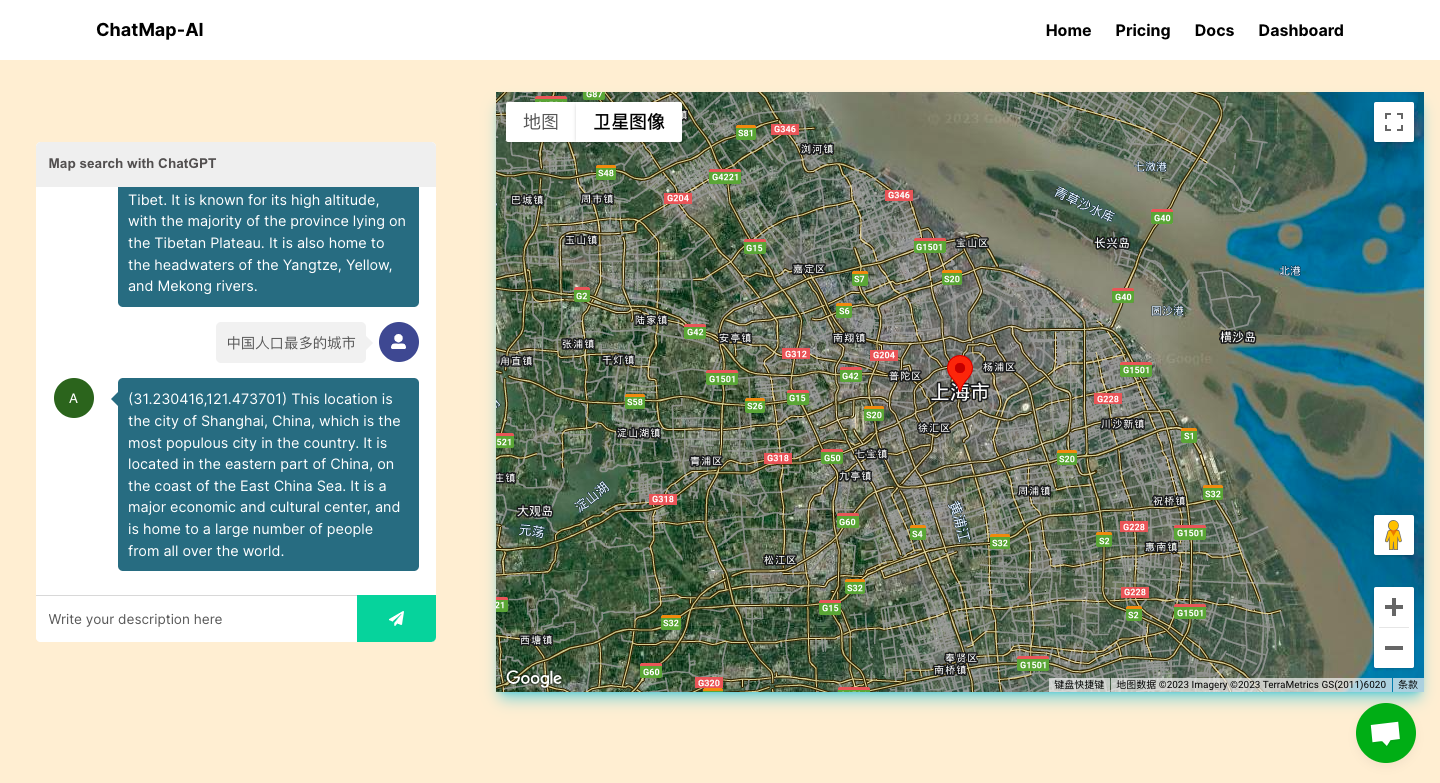Click the 普陀区 district label
This screenshot has height=783, width=1440.
(x=904, y=376)
